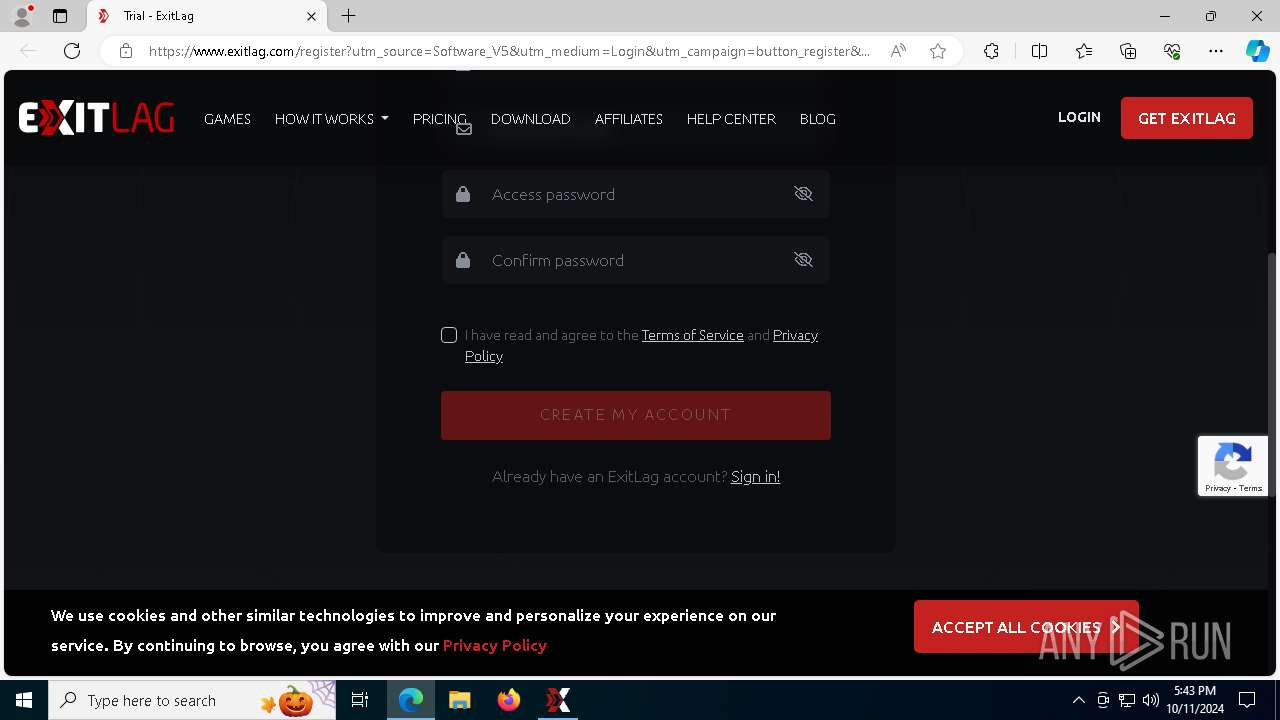Add this page to favorites star icon
The width and height of the screenshot is (1280, 720).
938,51
